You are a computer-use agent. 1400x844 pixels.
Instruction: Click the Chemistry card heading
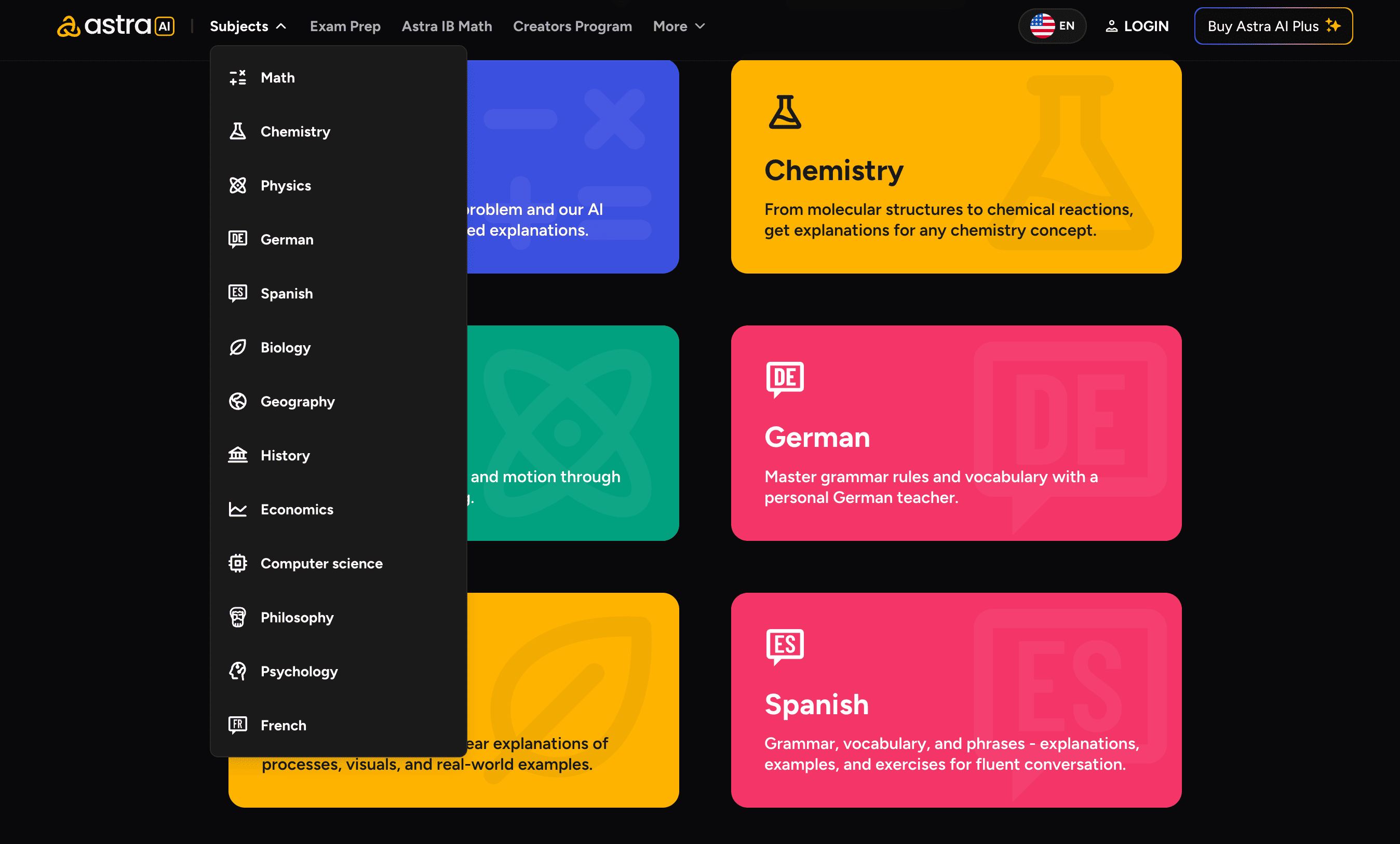(x=833, y=171)
